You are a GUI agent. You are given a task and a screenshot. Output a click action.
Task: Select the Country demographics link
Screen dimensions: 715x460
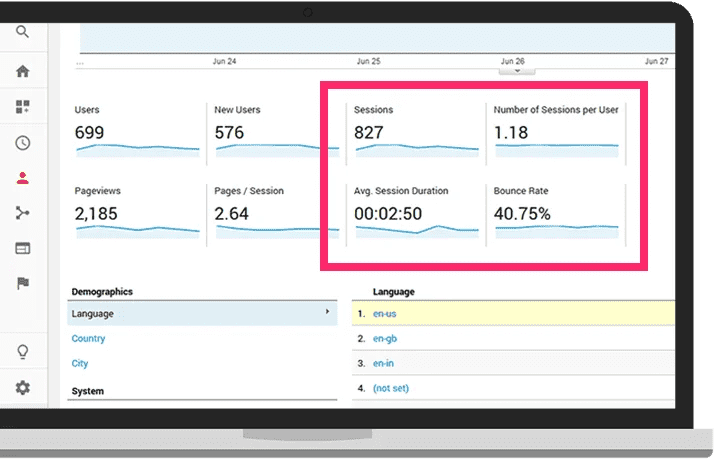click(88, 339)
